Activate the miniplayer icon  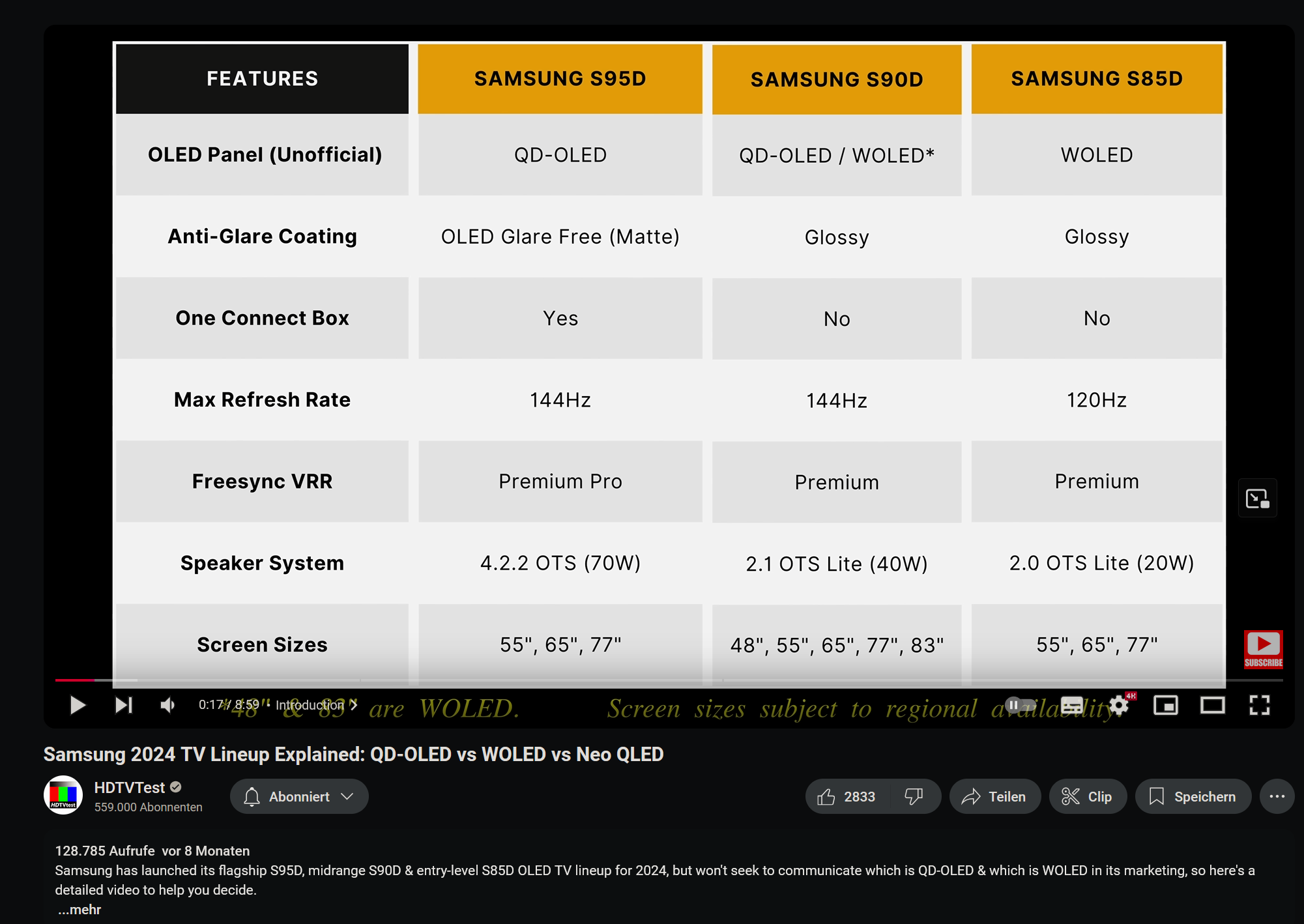1166,705
